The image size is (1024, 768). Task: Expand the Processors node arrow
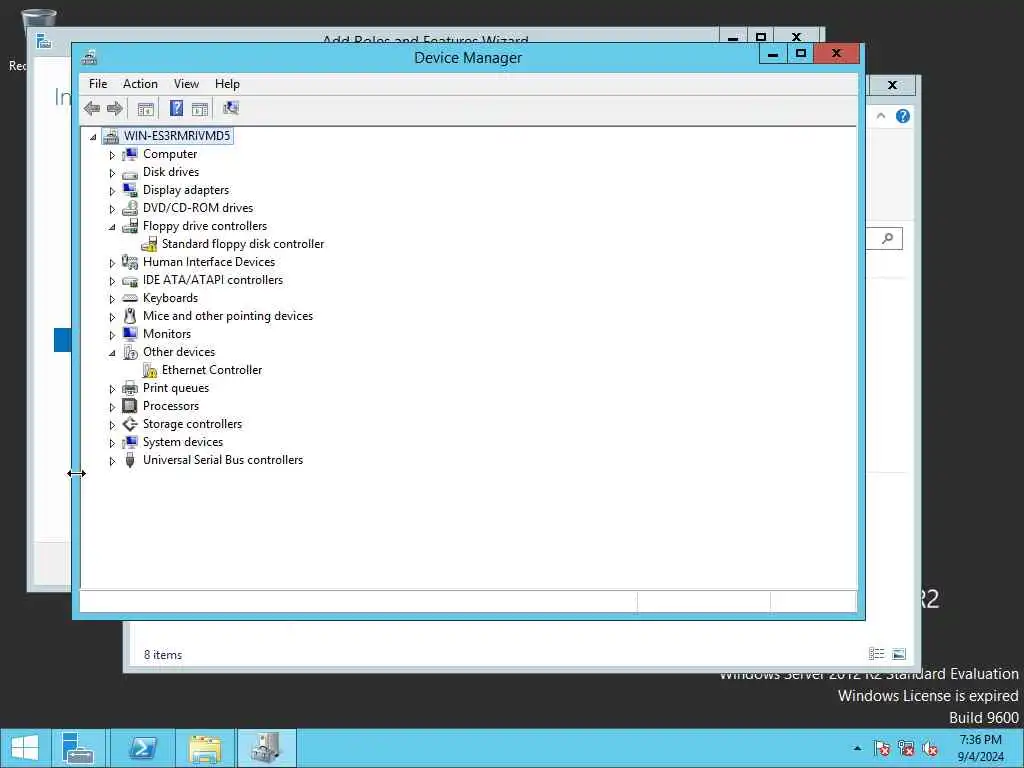pyautogui.click(x=112, y=407)
